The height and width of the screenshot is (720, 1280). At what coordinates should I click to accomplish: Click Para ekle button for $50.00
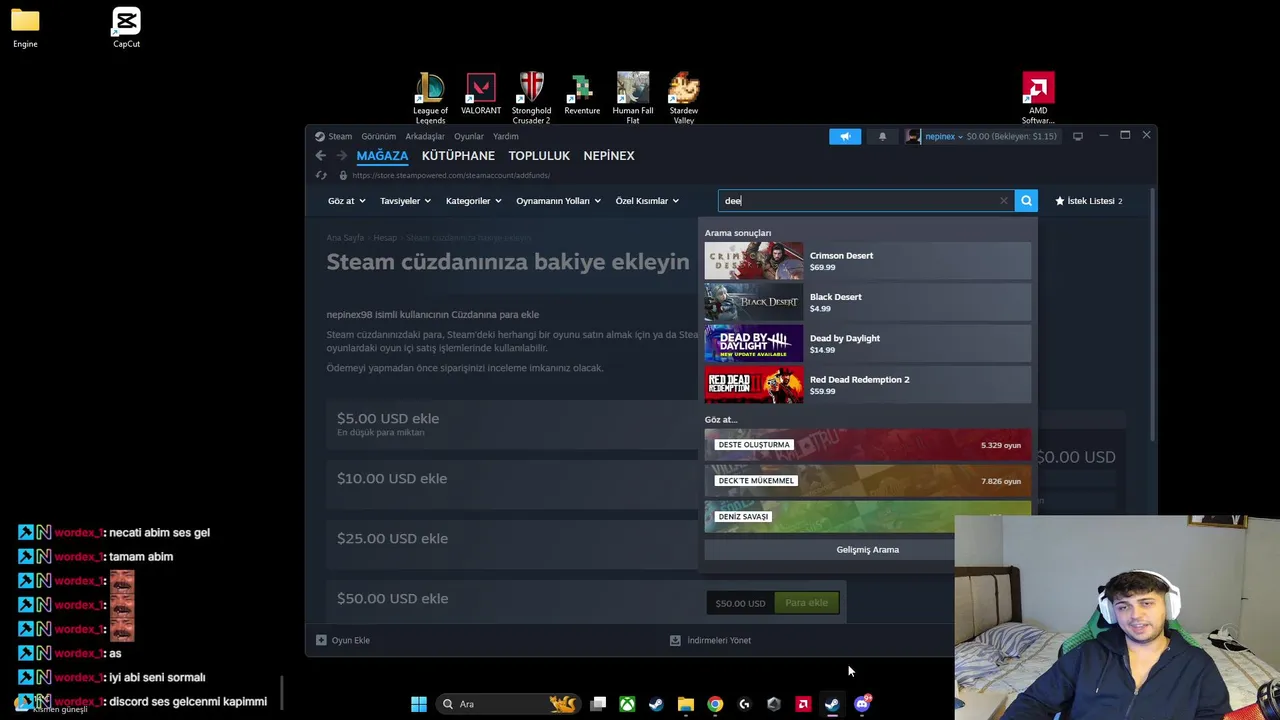click(806, 603)
